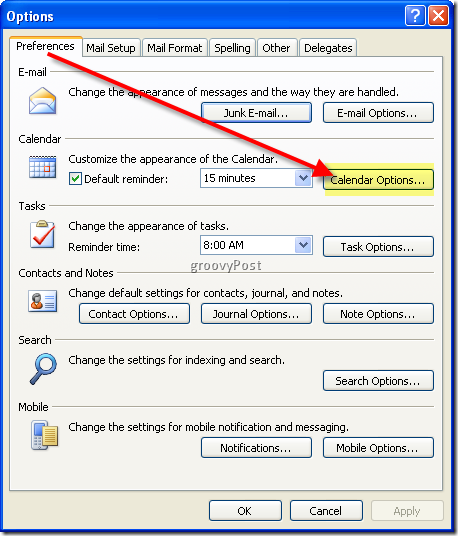
Task: Expand the 15 minutes reminder dropdown
Action: coord(303,178)
